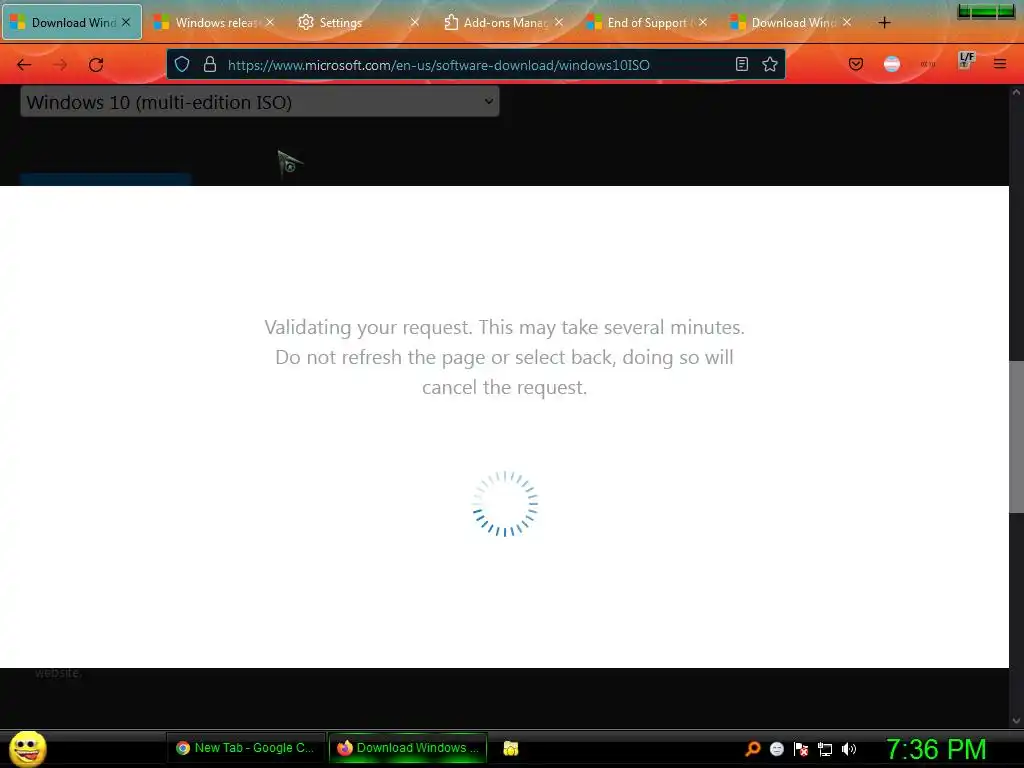The width and height of the screenshot is (1024, 768).
Task: Open the L/F extension icon
Action: point(966,60)
